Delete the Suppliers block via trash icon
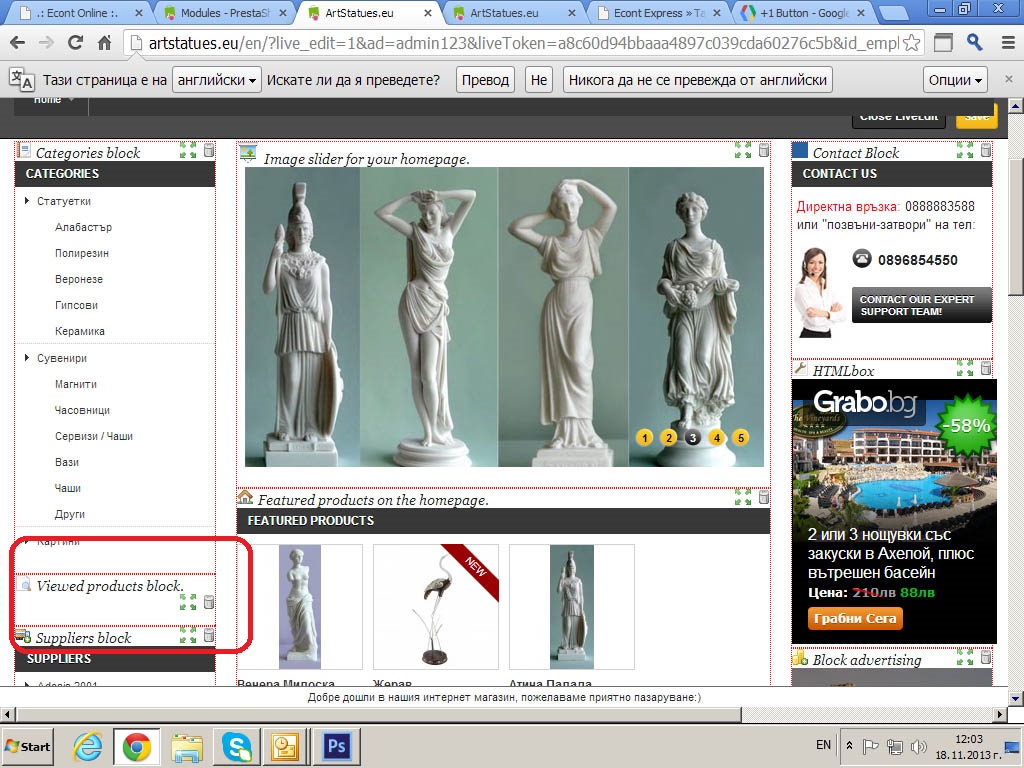 [209, 635]
